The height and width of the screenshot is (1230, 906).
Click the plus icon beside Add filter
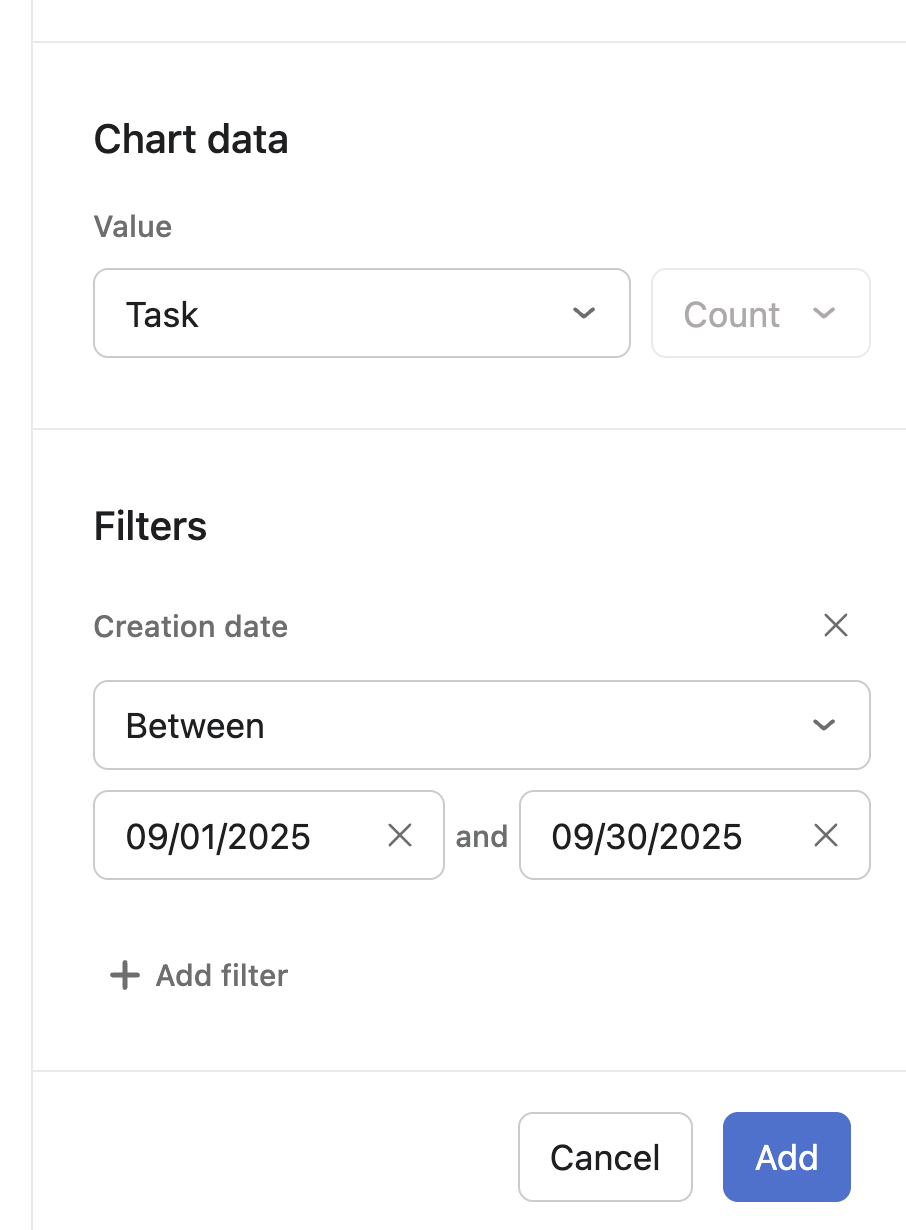pyautogui.click(x=124, y=975)
